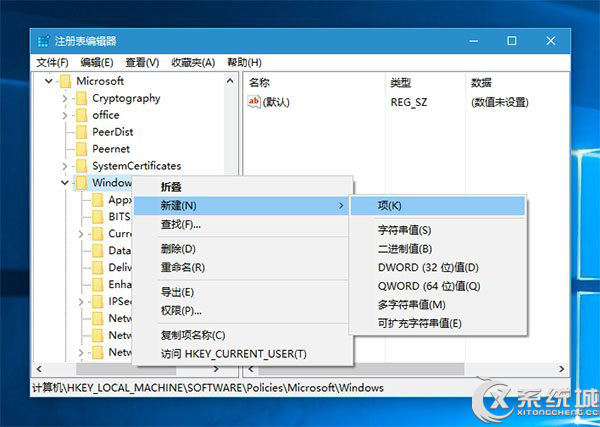Select QWORD (64 位)值(Q)
Screen dimensions: 600x427
(x=438, y=286)
